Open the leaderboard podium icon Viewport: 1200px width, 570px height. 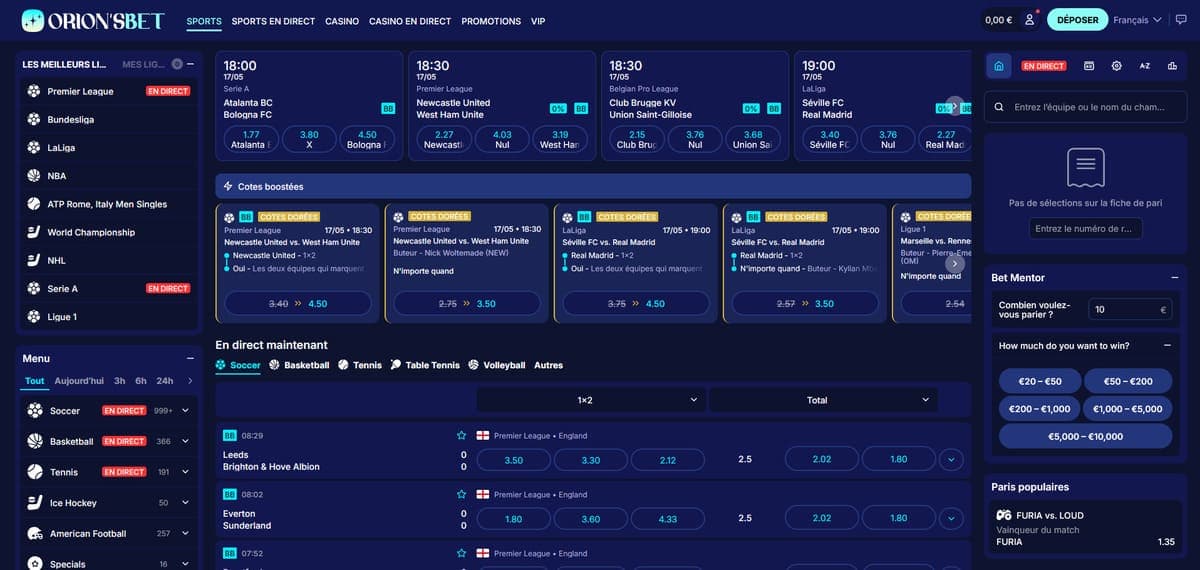pos(1173,66)
